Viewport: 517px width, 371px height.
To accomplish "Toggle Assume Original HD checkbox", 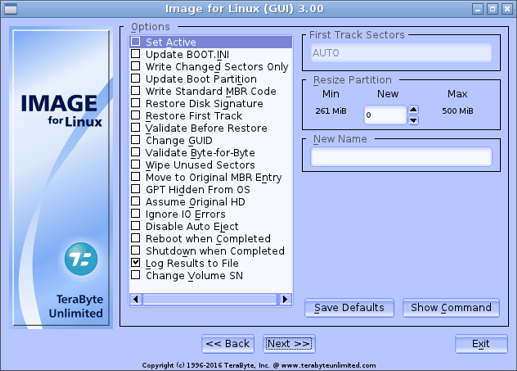I will (135, 201).
